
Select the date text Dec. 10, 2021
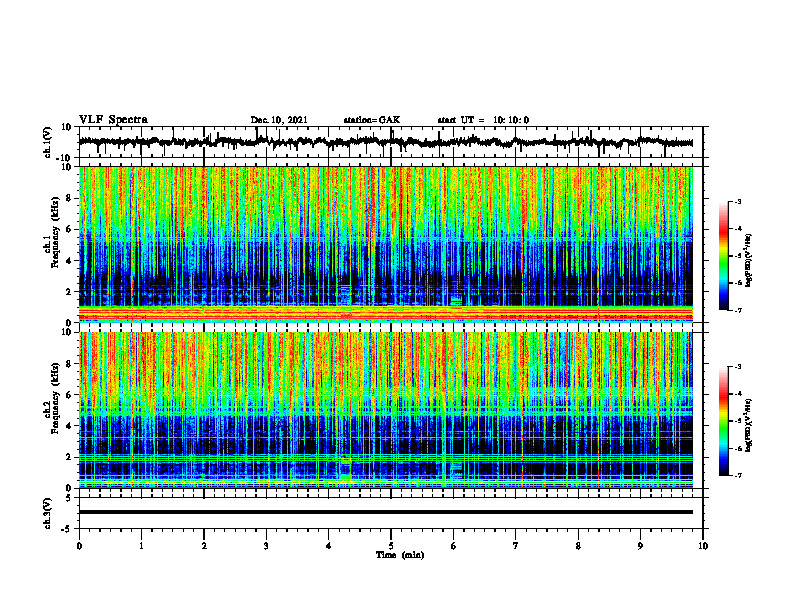pyautogui.click(x=279, y=120)
